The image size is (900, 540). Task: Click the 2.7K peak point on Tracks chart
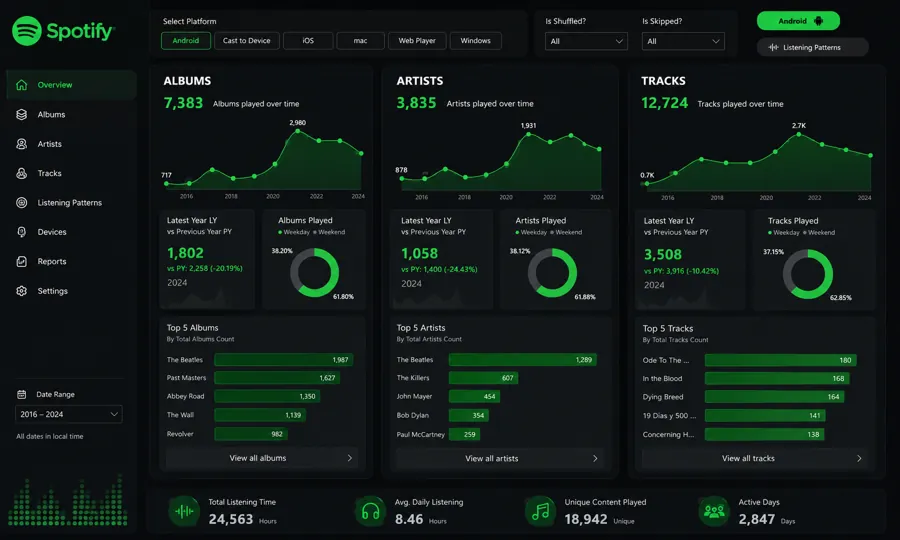(x=798, y=134)
